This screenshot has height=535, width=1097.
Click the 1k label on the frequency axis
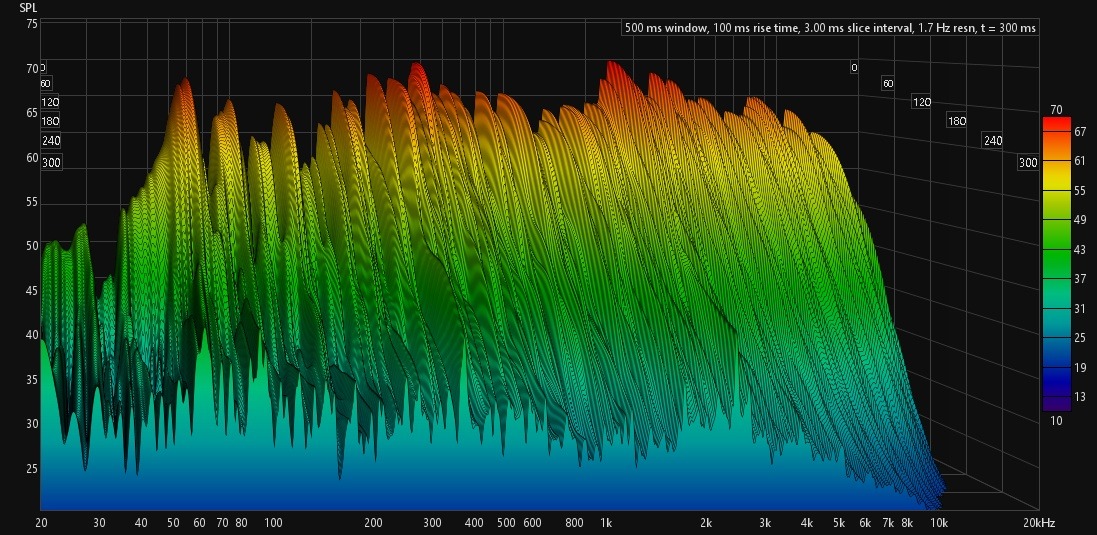point(606,523)
